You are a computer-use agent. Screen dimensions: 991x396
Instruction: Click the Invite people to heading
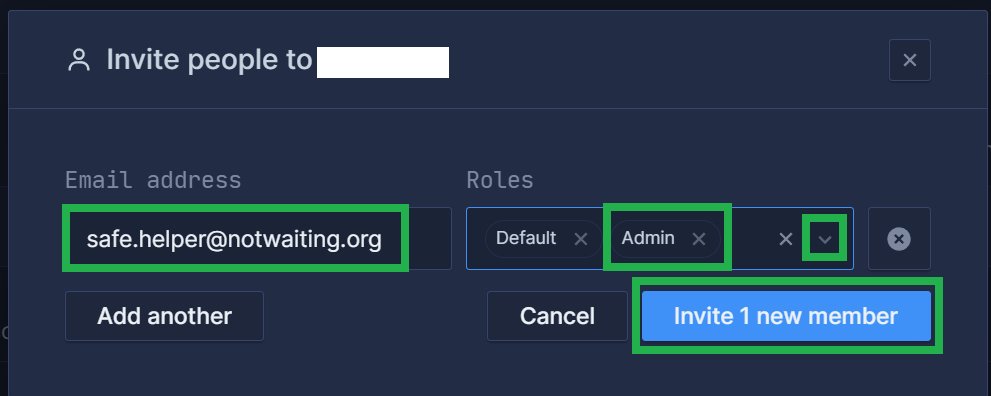pos(209,60)
